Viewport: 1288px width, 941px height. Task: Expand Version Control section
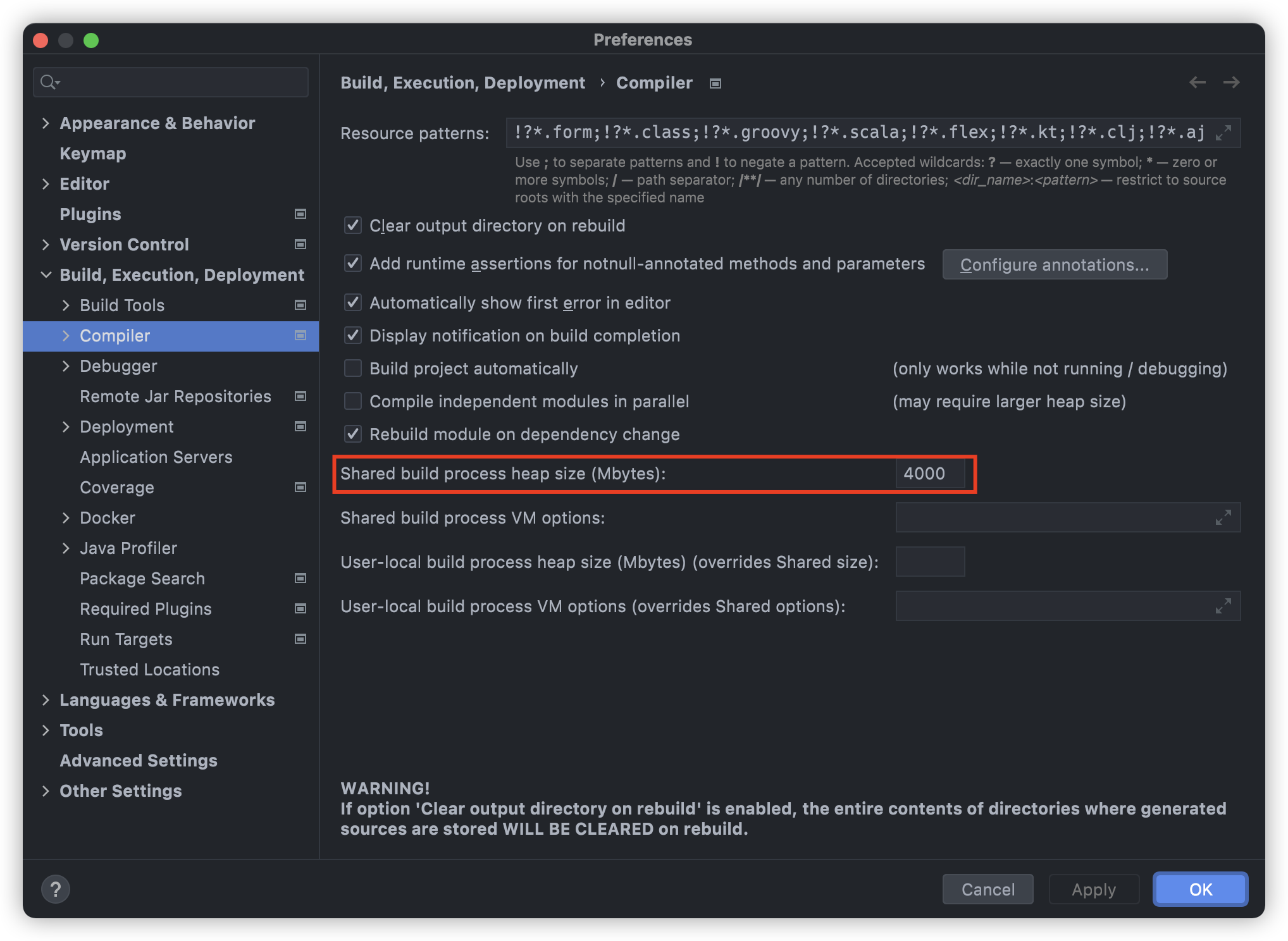pyautogui.click(x=46, y=244)
